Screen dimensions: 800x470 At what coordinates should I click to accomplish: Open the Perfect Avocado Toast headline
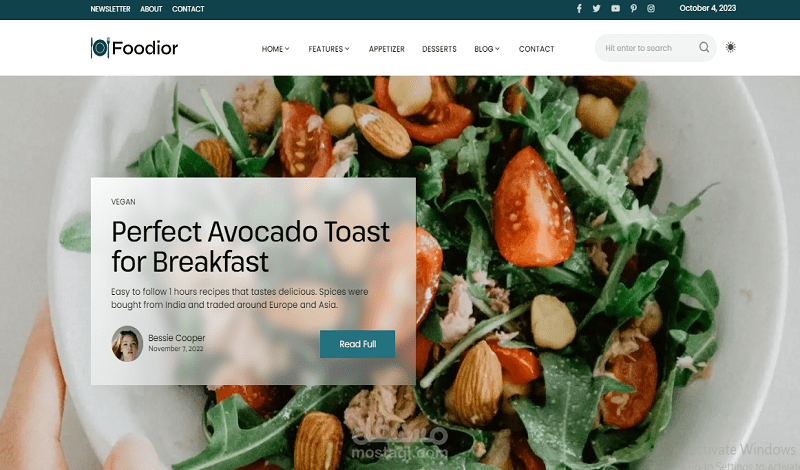(251, 247)
